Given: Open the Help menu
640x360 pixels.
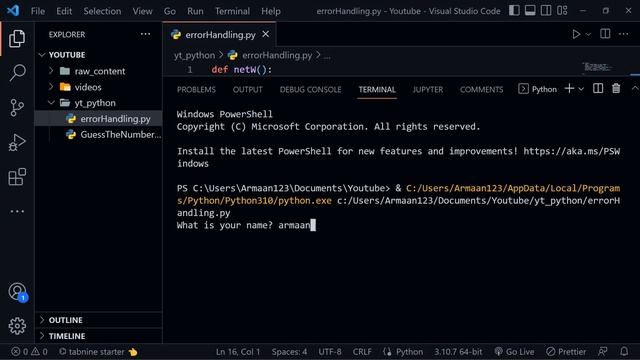Looking at the screenshot, I should [271, 11].
